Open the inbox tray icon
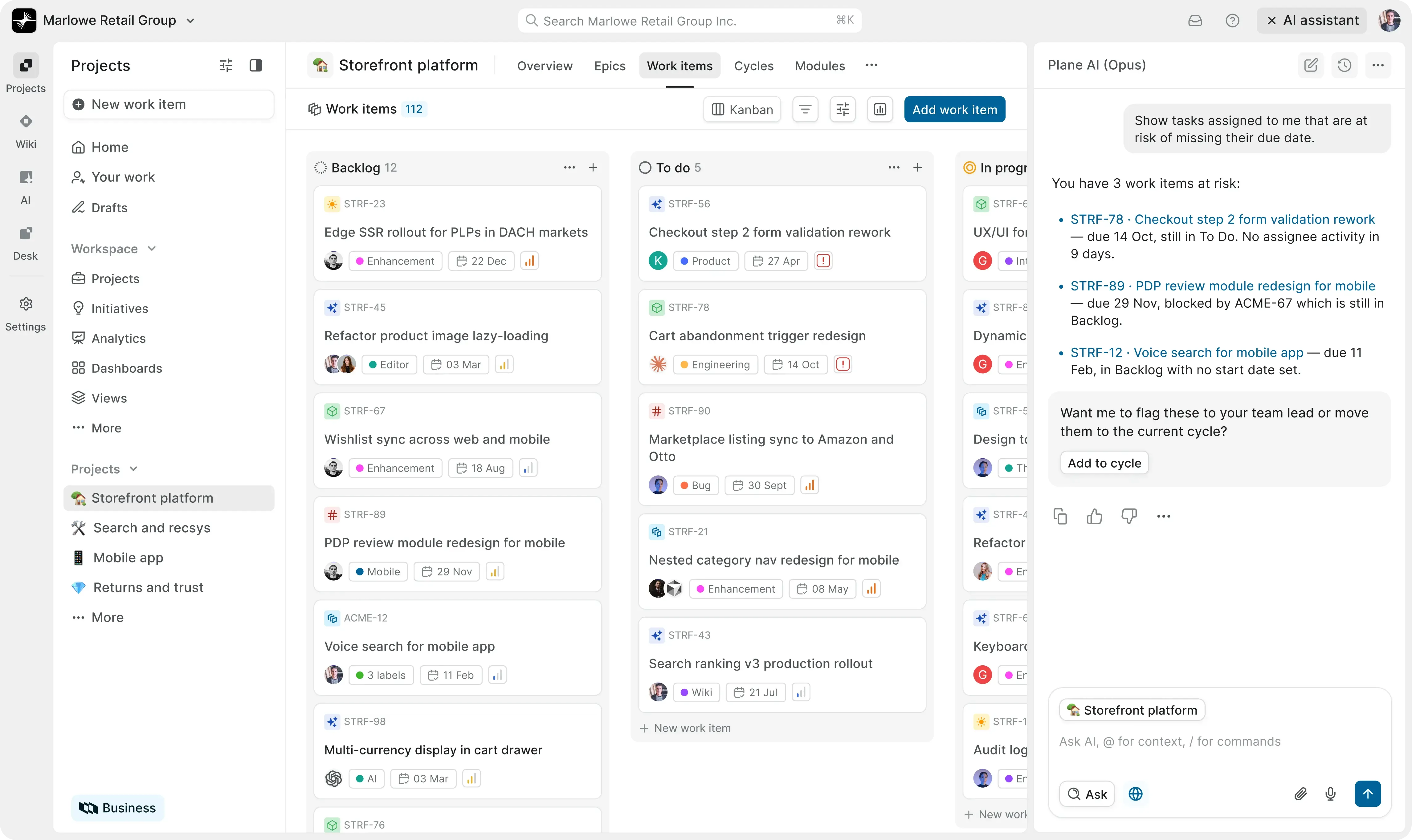Screen dimensions: 1412x840 [x=1195, y=21]
